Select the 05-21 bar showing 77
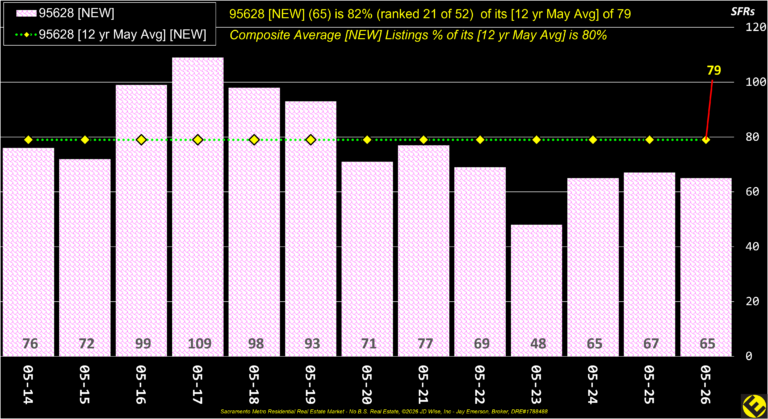The width and height of the screenshot is (768, 419). (424, 251)
